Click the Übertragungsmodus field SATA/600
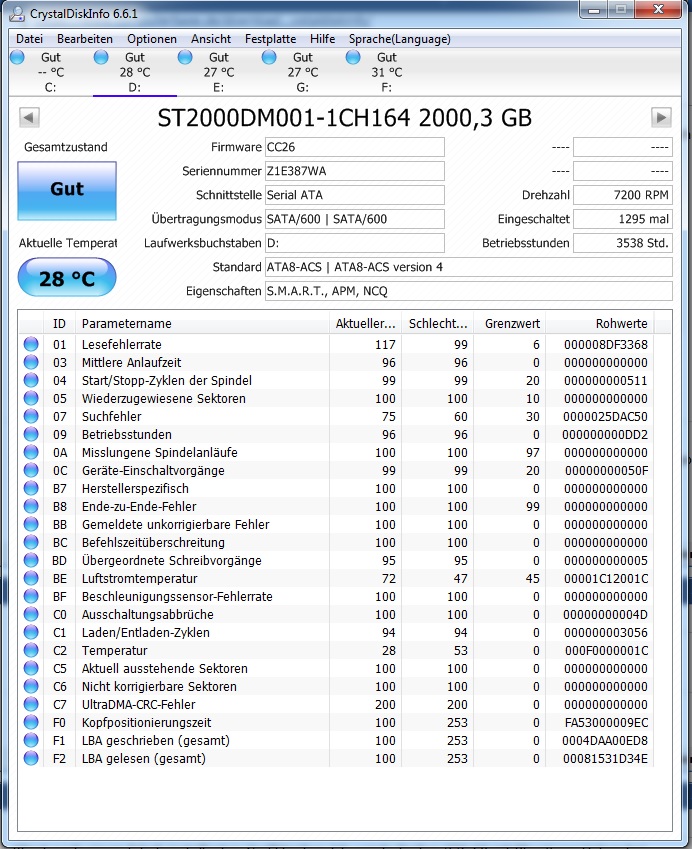 [355, 219]
